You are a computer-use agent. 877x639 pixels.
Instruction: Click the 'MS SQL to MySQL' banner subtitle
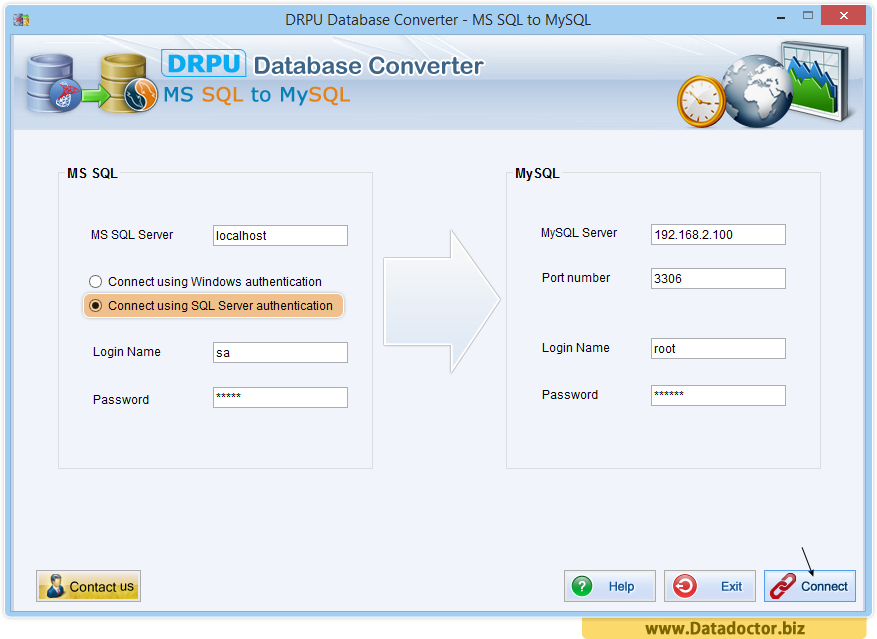257,95
